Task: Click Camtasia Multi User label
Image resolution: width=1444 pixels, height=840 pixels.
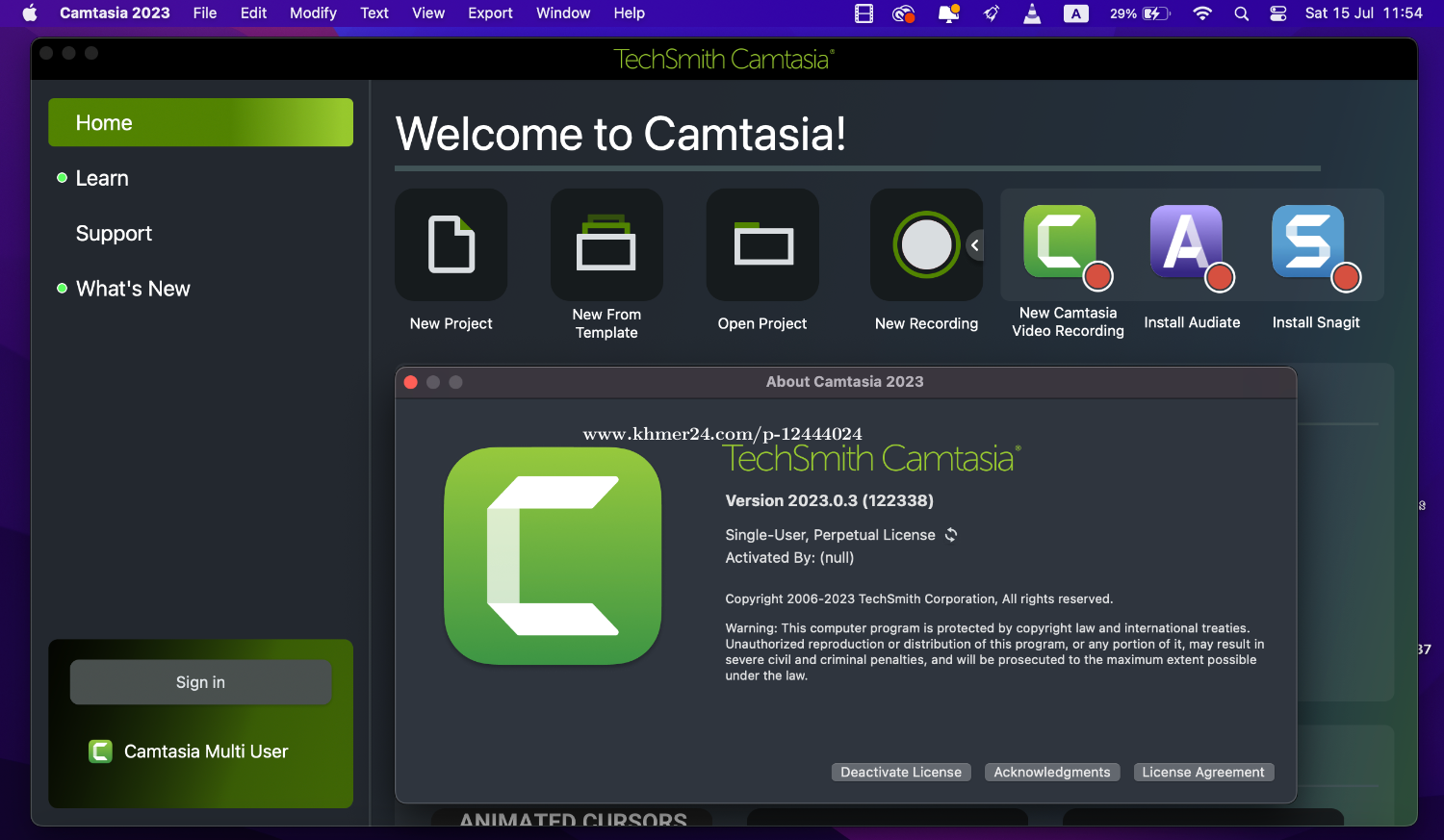Action: (206, 751)
